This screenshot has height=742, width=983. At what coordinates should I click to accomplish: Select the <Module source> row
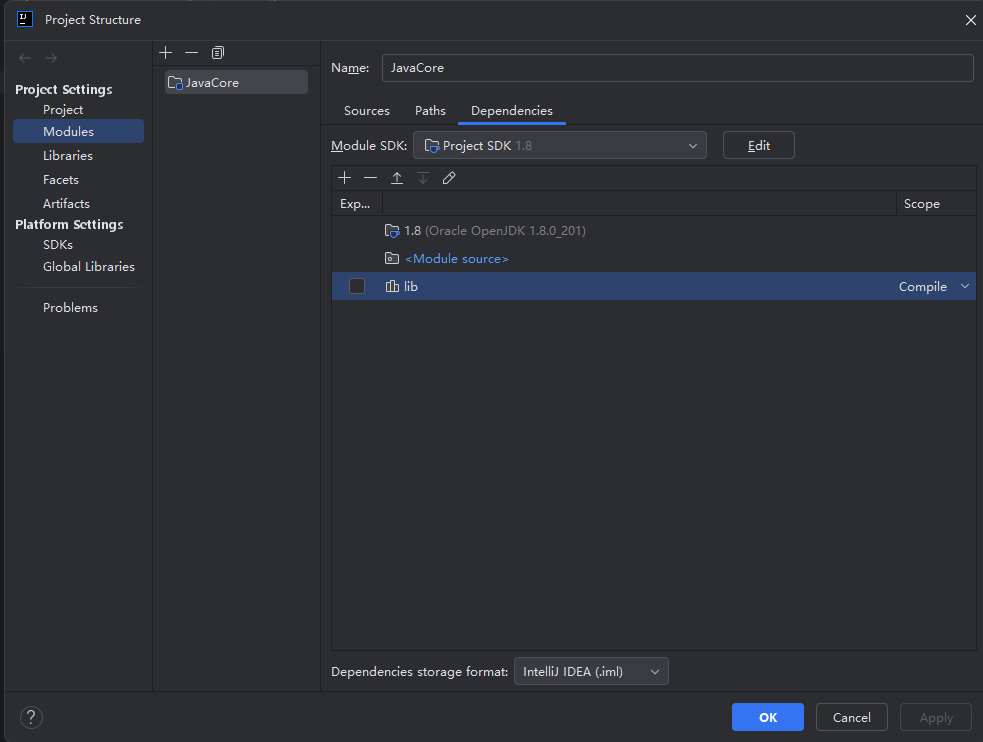pyautogui.click(x=653, y=258)
